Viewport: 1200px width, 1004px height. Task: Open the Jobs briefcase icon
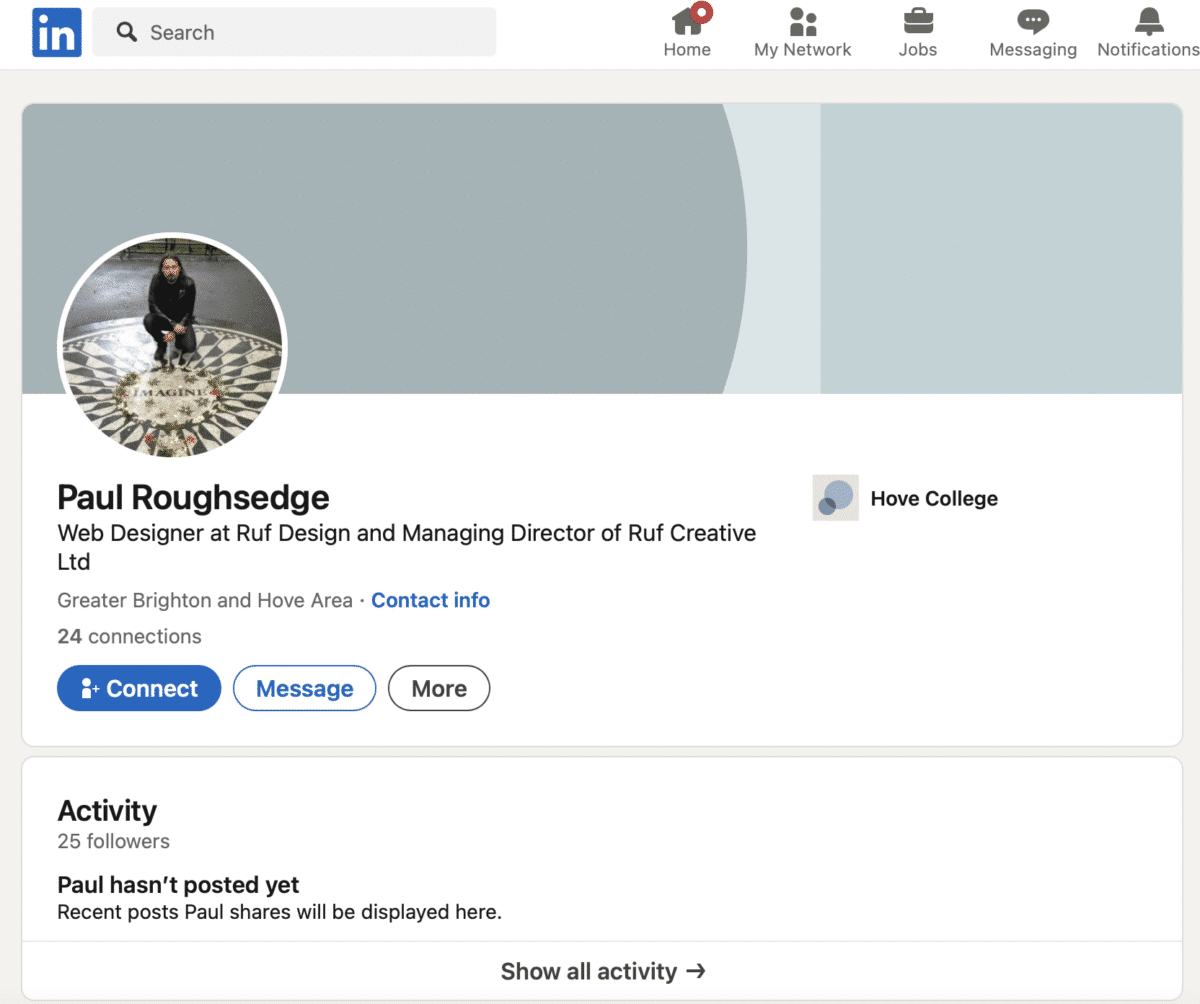tap(918, 21)
